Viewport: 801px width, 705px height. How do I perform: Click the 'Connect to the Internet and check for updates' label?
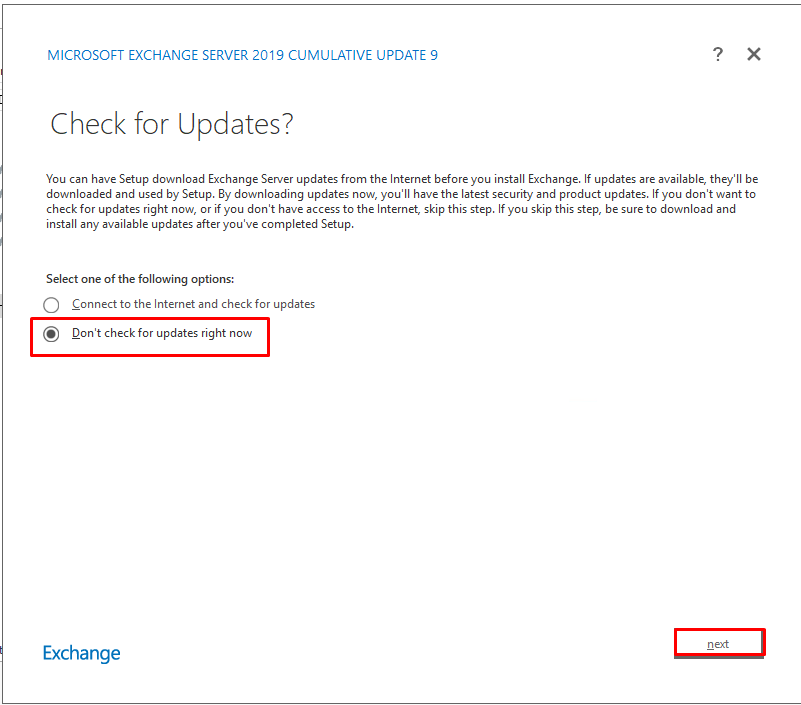(193, 304)
